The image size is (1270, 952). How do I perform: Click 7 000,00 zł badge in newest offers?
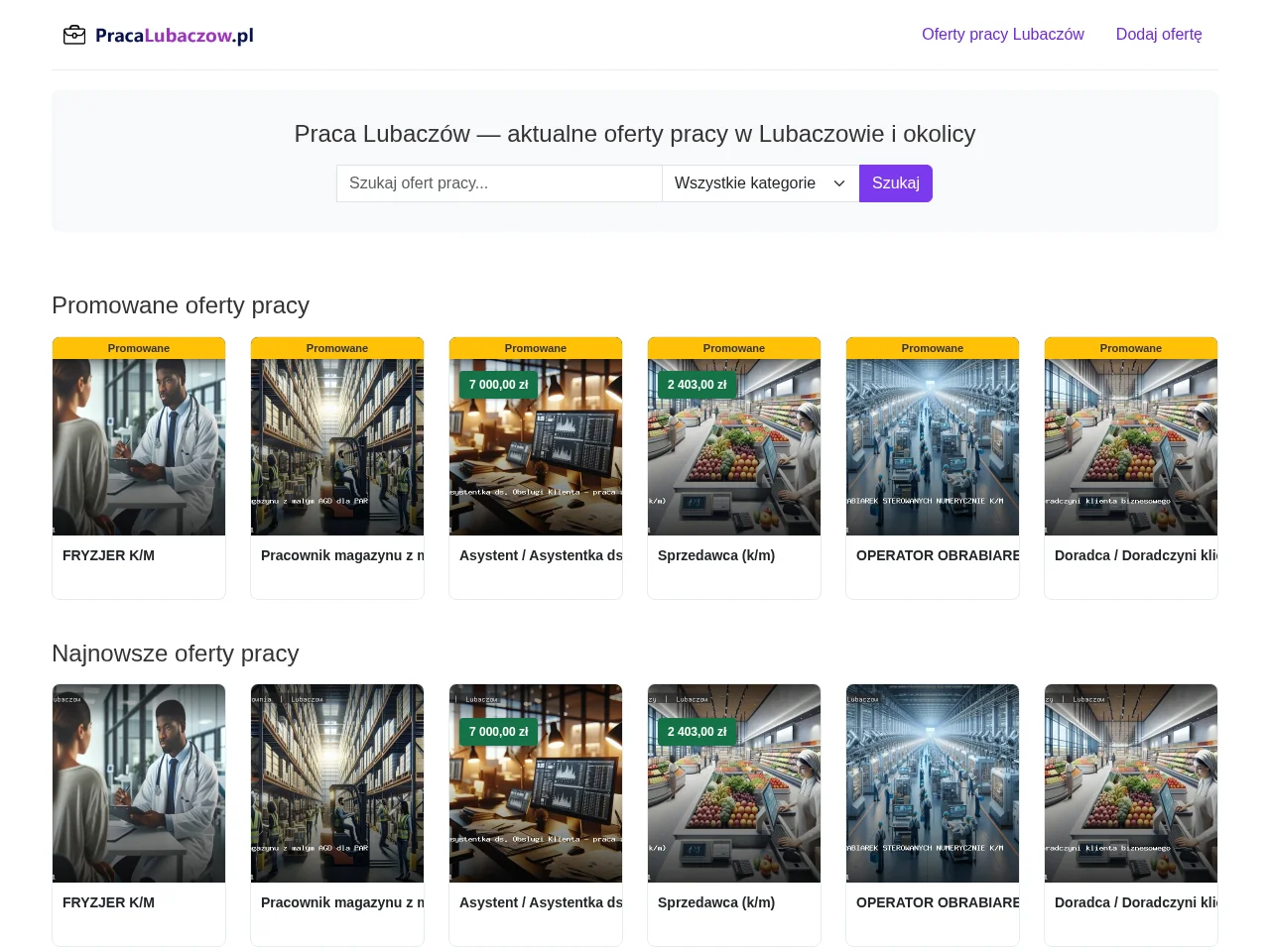[x=499, y=732]
